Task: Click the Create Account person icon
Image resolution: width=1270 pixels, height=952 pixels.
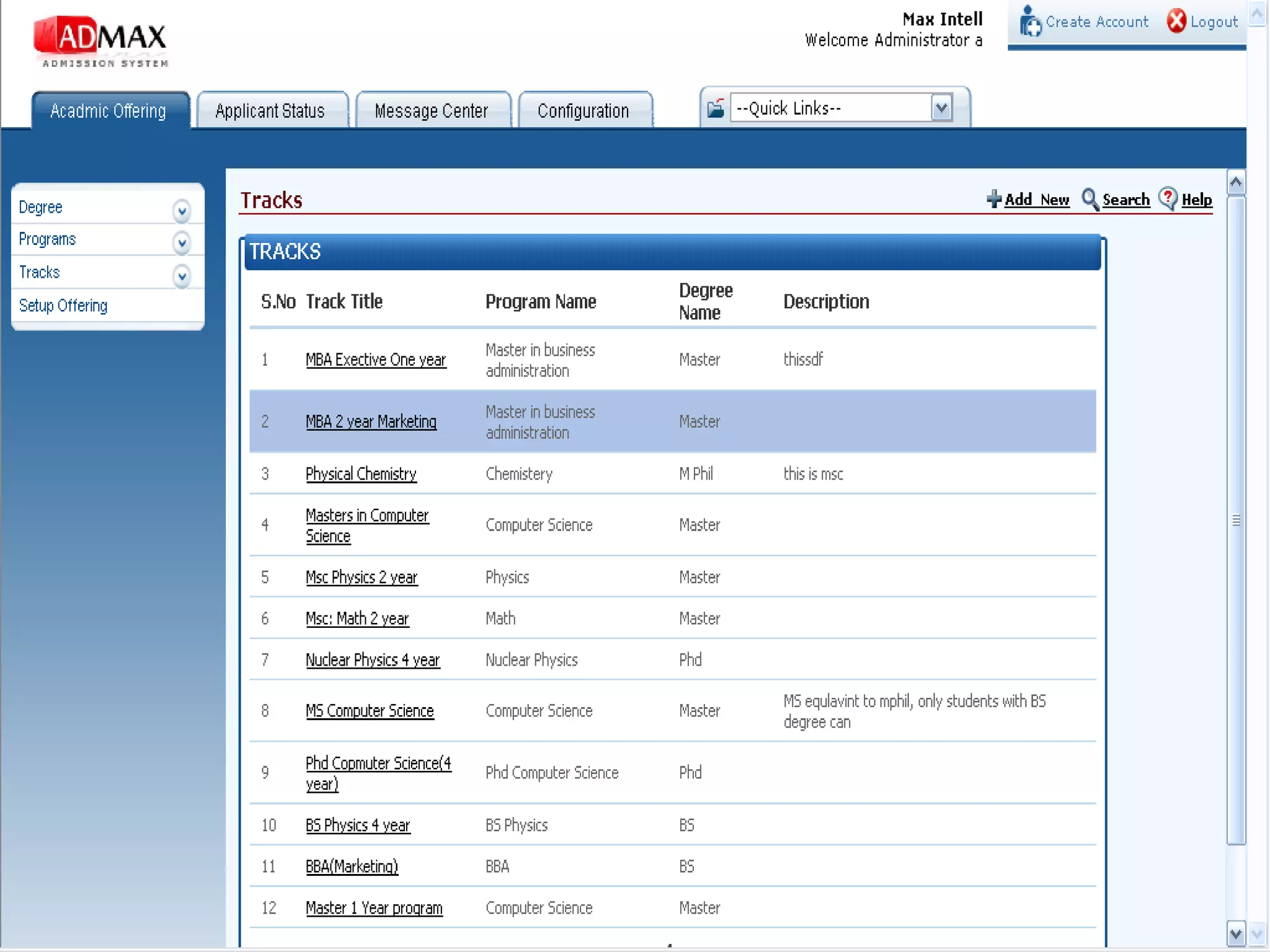Action: coord(1030,22)
